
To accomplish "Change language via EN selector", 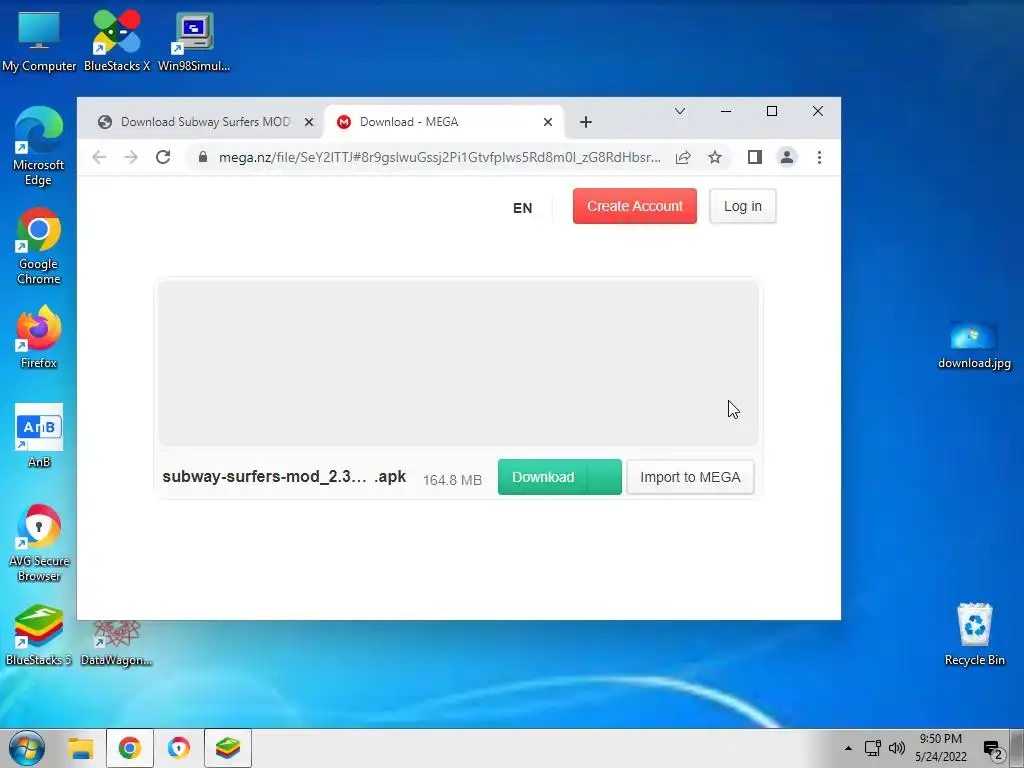I will pos(522,208).
